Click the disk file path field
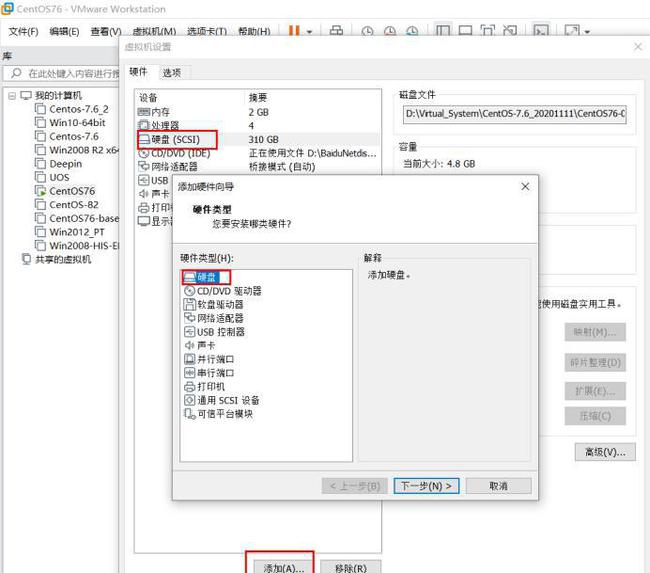 point(514,114)
